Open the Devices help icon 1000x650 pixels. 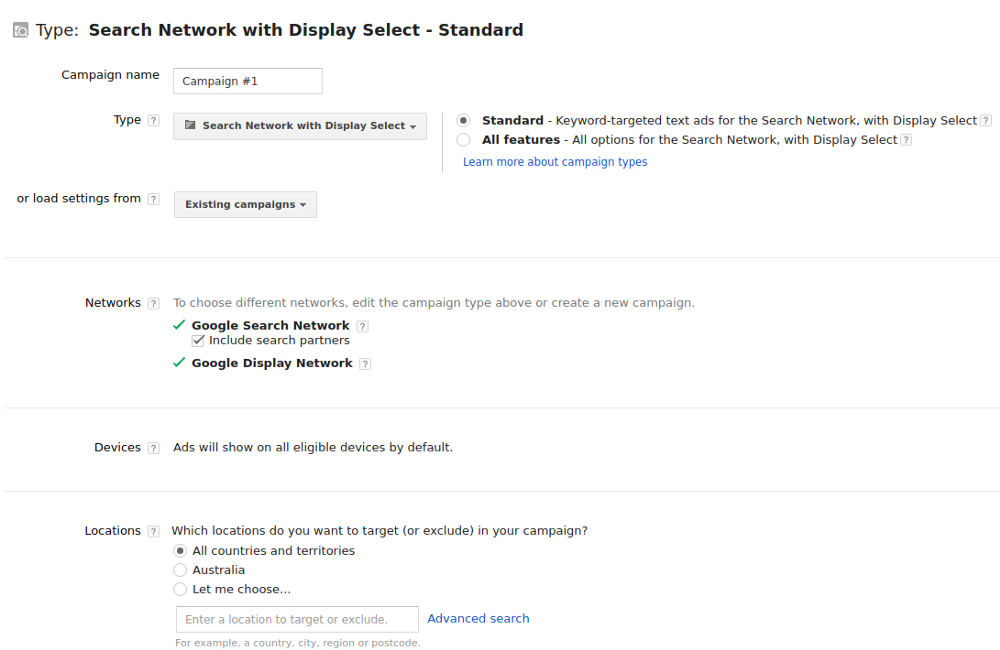[x=153, y=448]
